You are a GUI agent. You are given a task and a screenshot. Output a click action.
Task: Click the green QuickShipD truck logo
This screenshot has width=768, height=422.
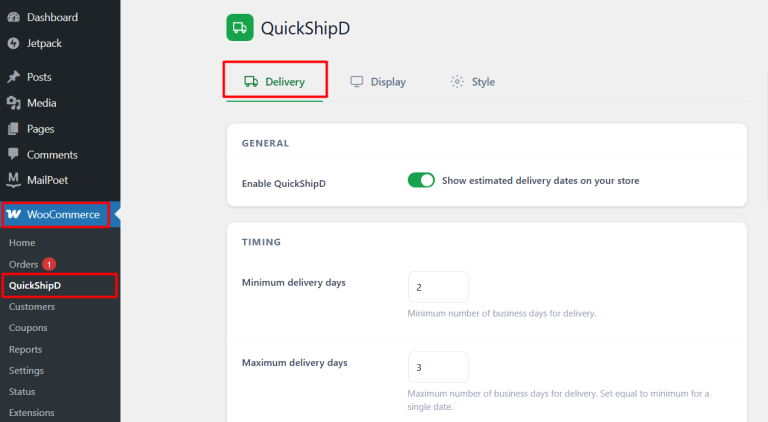click(240, 27)
